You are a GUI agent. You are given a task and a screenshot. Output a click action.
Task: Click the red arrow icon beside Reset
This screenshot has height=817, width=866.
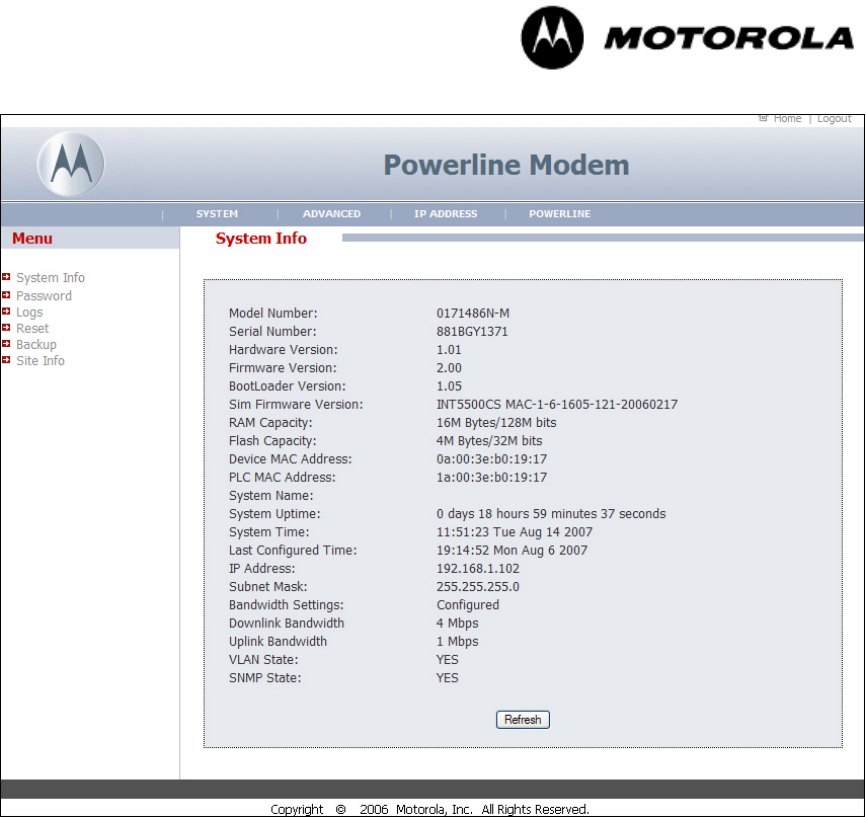pos(6,328)
